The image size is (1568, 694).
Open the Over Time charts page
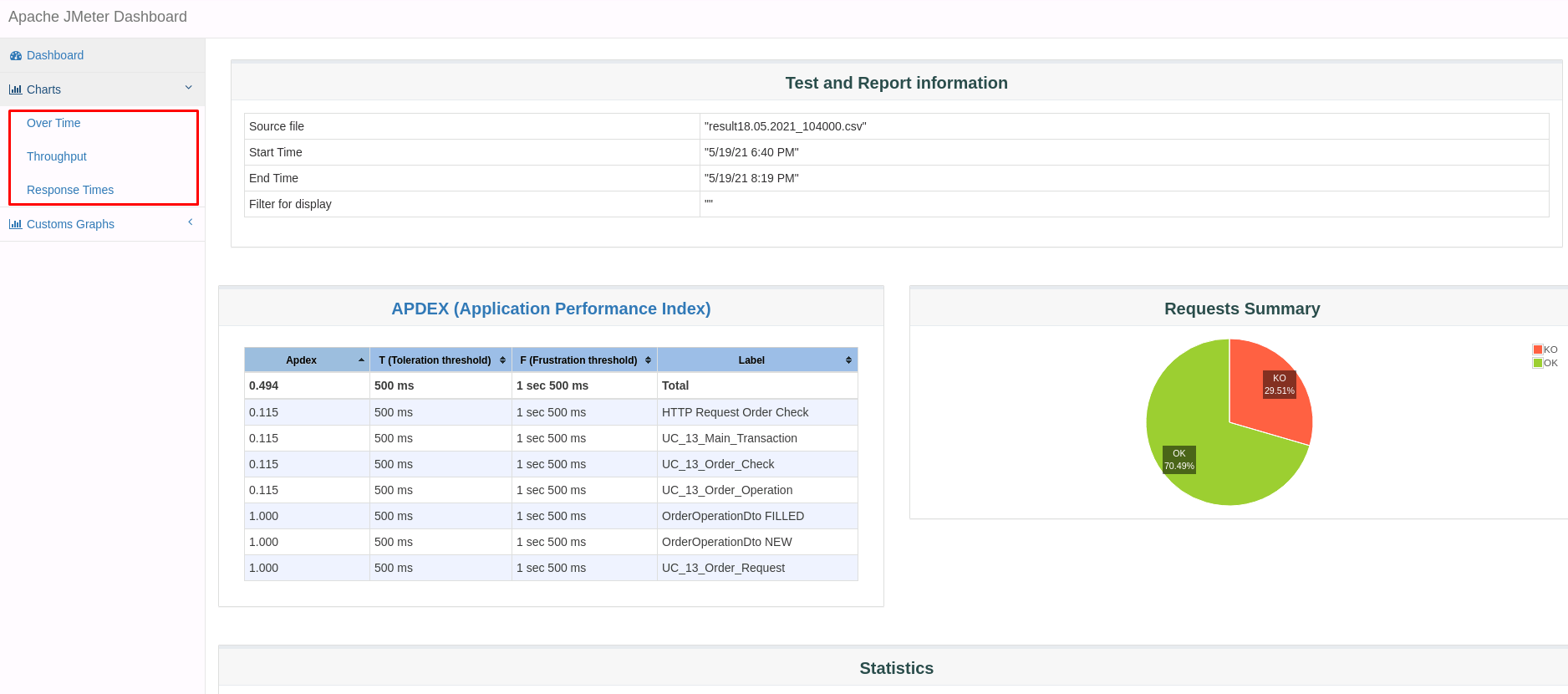[x=53, y=123]
